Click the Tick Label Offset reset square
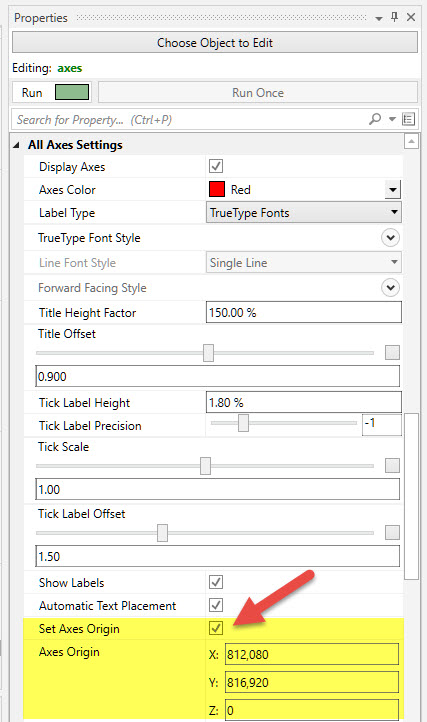This screenshot has width=427, height=722. click(392, 533)
